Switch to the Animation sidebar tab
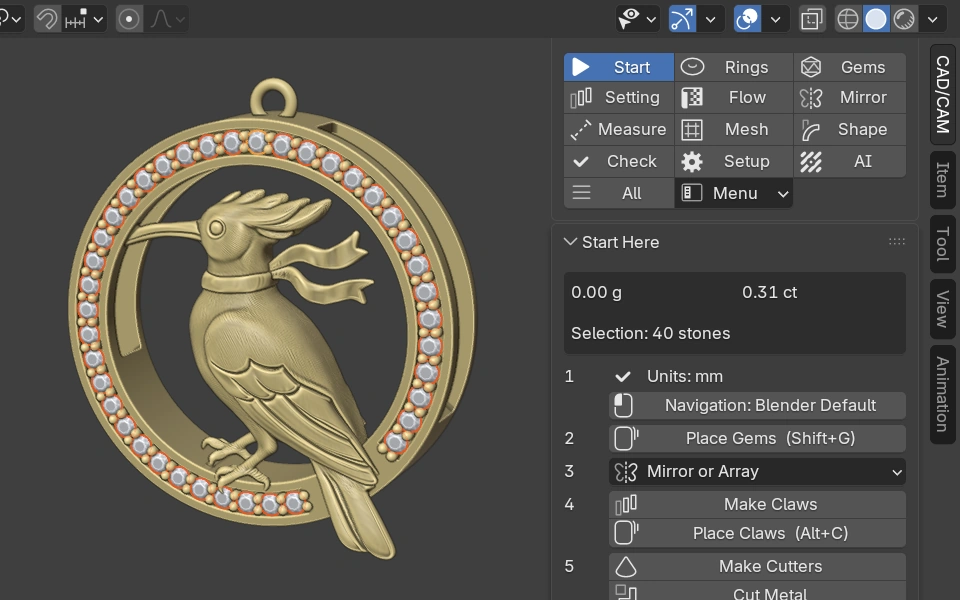 point(943,394)
